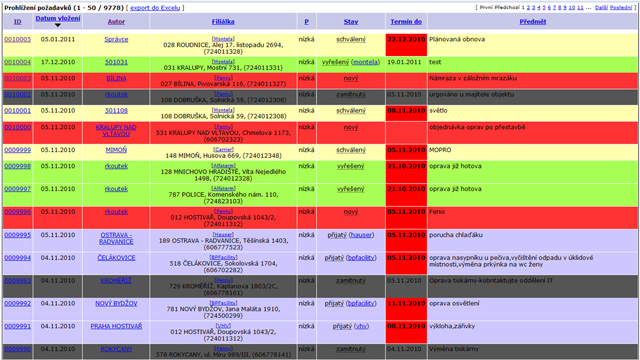The width and height of the screenshot is (640, 360).
Task: Open page 11 in the pagination
Action: 580,8
